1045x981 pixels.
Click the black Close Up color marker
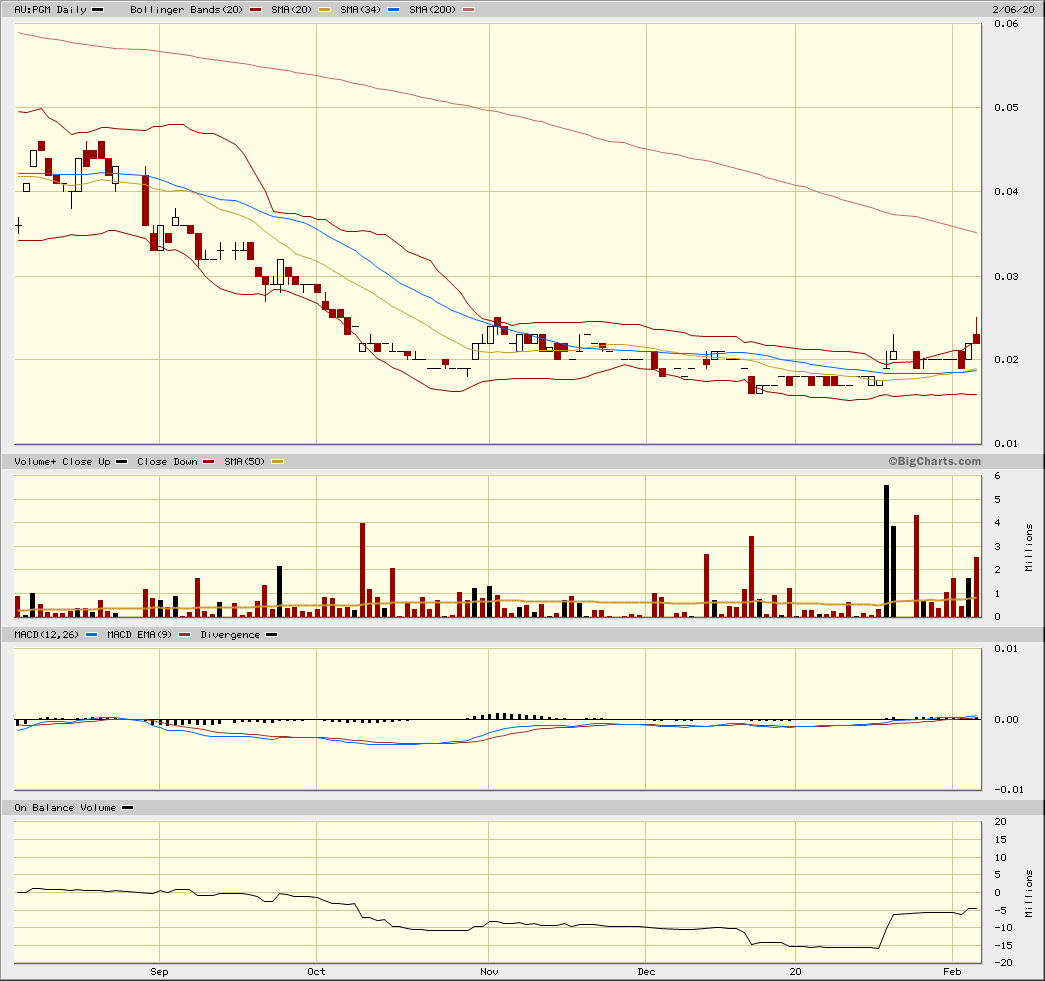121,462
